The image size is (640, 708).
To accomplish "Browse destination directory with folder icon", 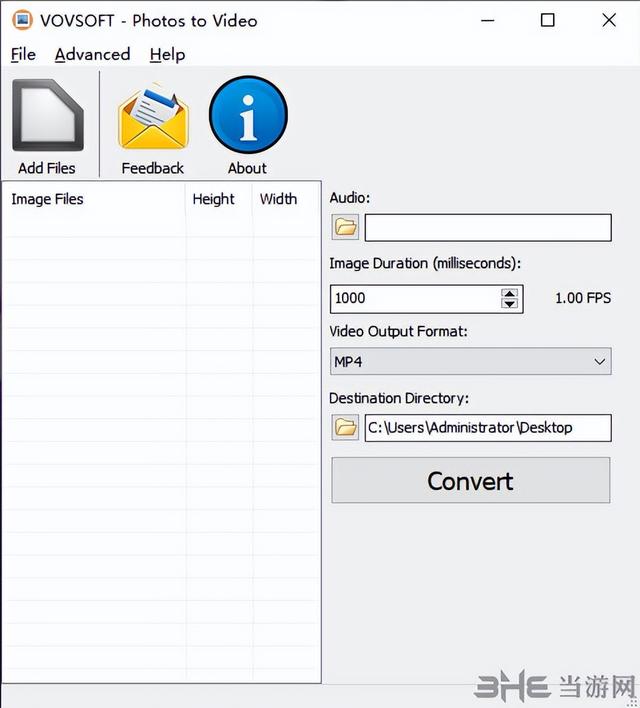I will (x=346, y=427).
